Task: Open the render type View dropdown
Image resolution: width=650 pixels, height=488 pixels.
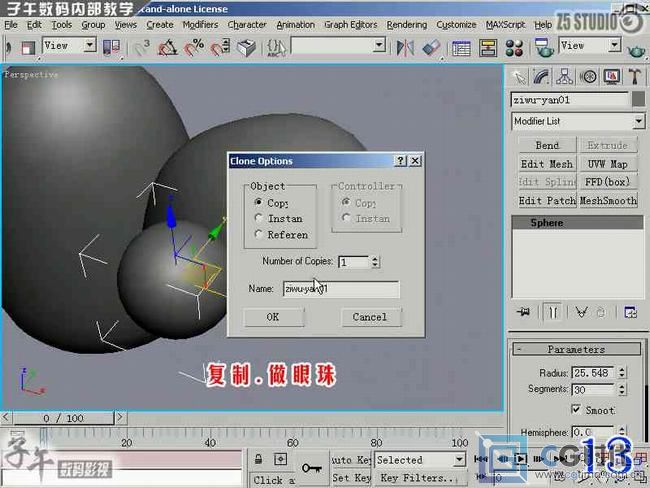Action: coord(614,45)
